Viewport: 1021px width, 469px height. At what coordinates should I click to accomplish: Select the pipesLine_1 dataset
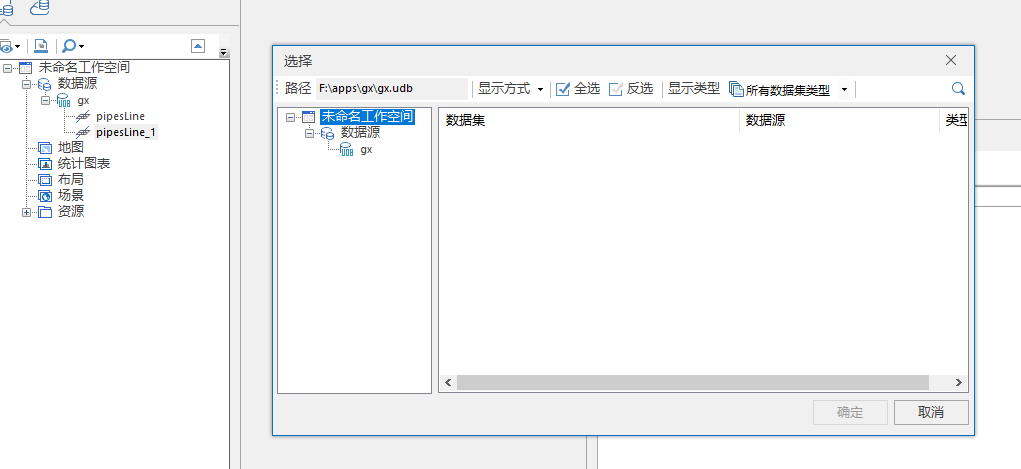[x=126, y=132]
